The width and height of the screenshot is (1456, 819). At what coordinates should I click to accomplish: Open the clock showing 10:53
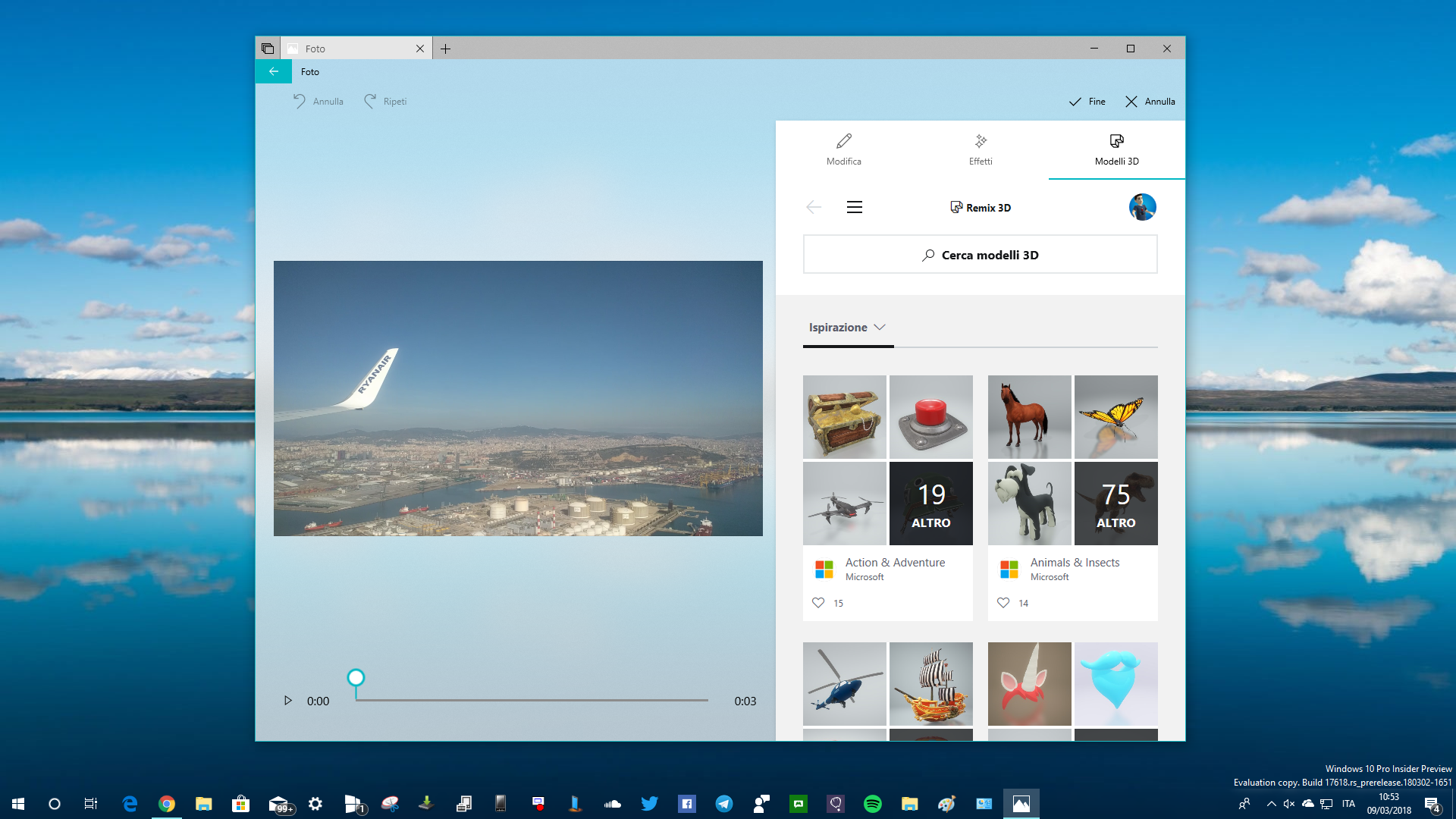1389,804
